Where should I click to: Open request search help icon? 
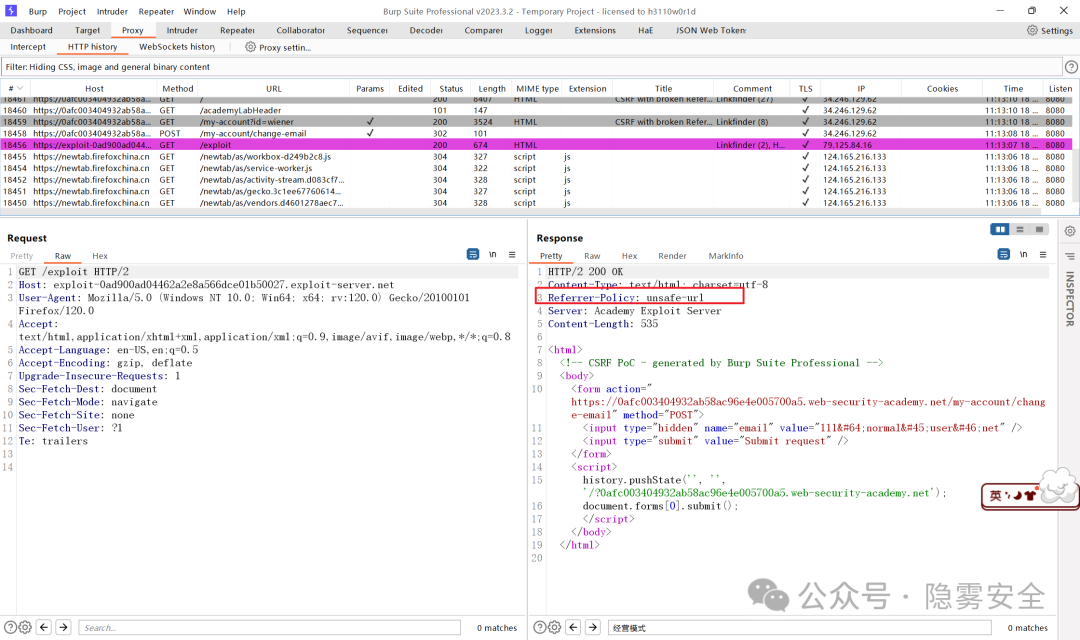[x=10, y=628]
